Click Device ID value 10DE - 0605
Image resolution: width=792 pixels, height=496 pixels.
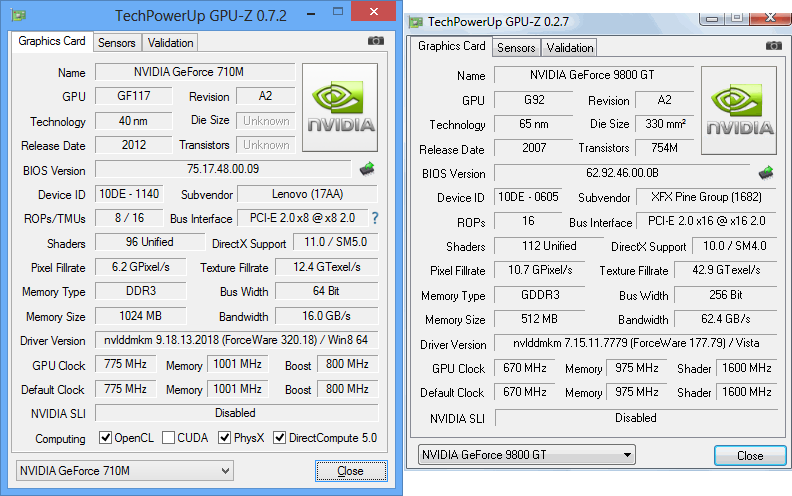tap(528, 196)
